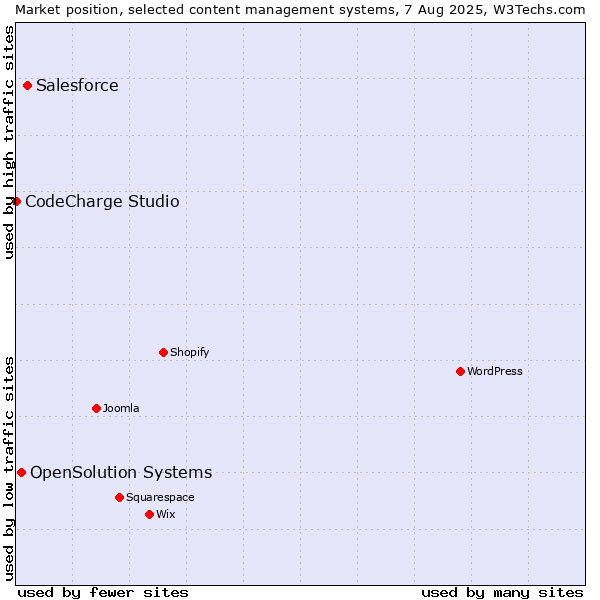Screen dimensions: 600x600
Task: Click the OpenSolution Systems red marker
Action: [x=21, y=473]
